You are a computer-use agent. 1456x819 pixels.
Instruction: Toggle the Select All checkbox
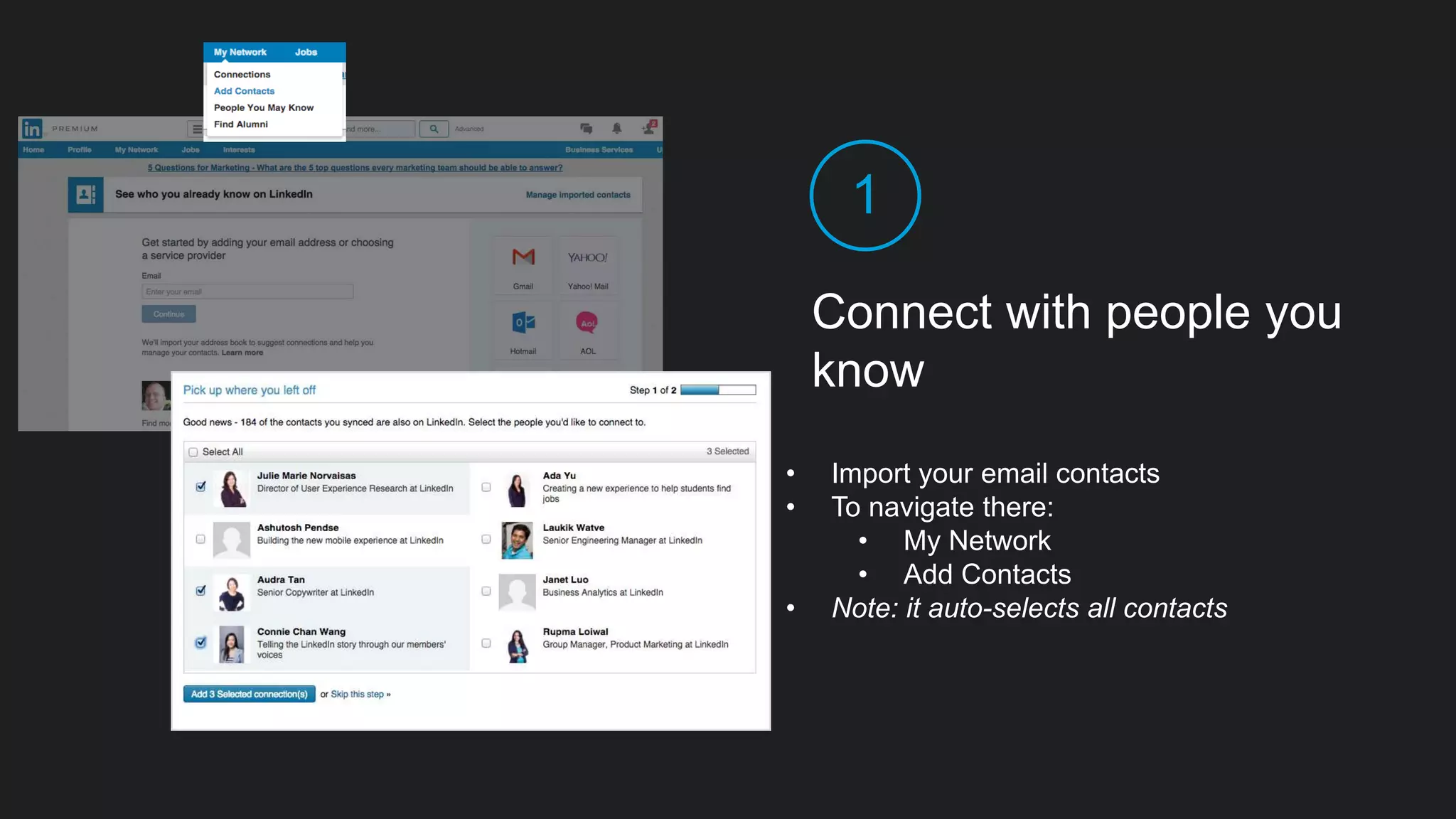[193, 452]
